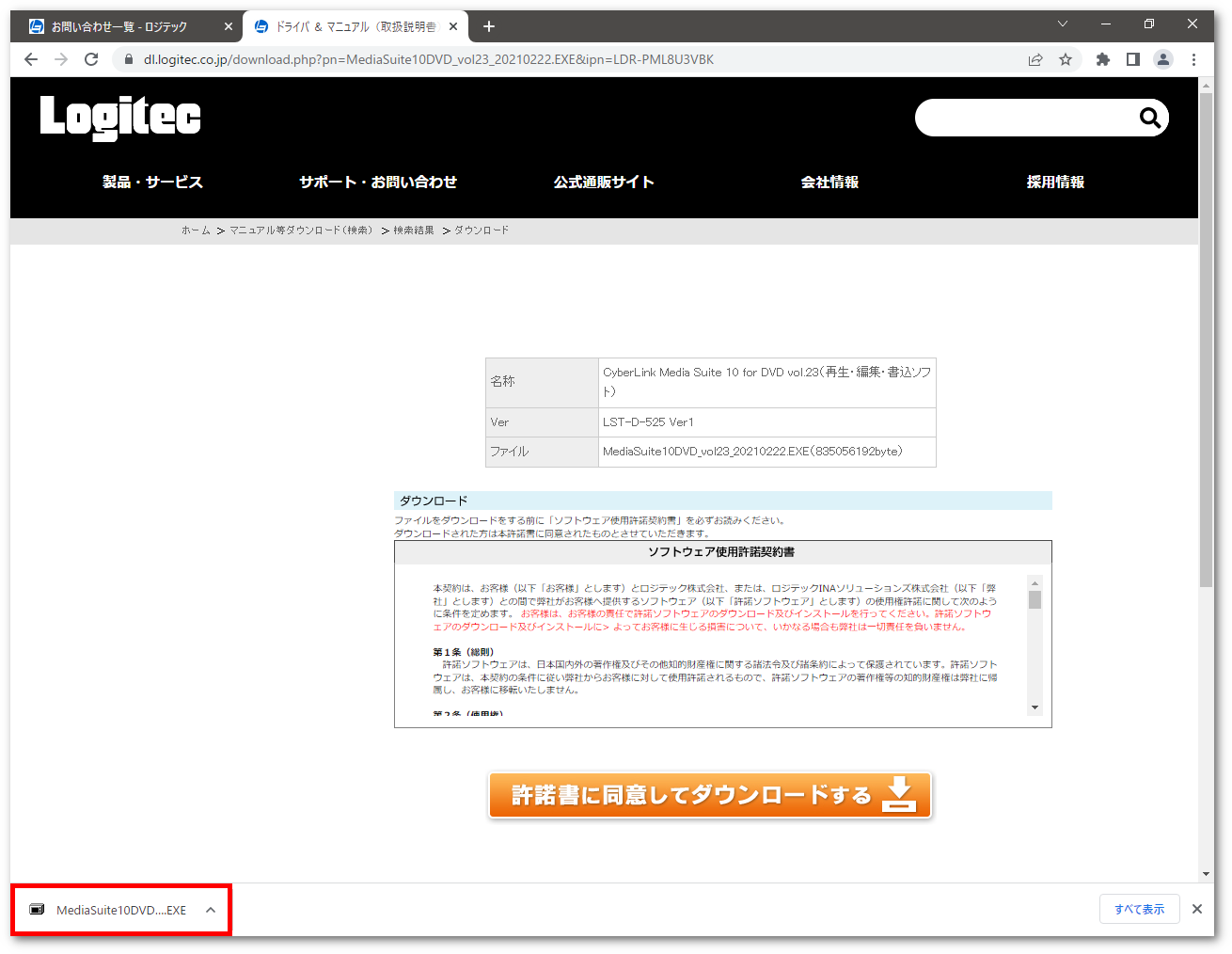Click the マニュアル等ダウンロード(検索) breadcrumb link
The height and width of the screenshot is (954, 1232).
[301, 231]
